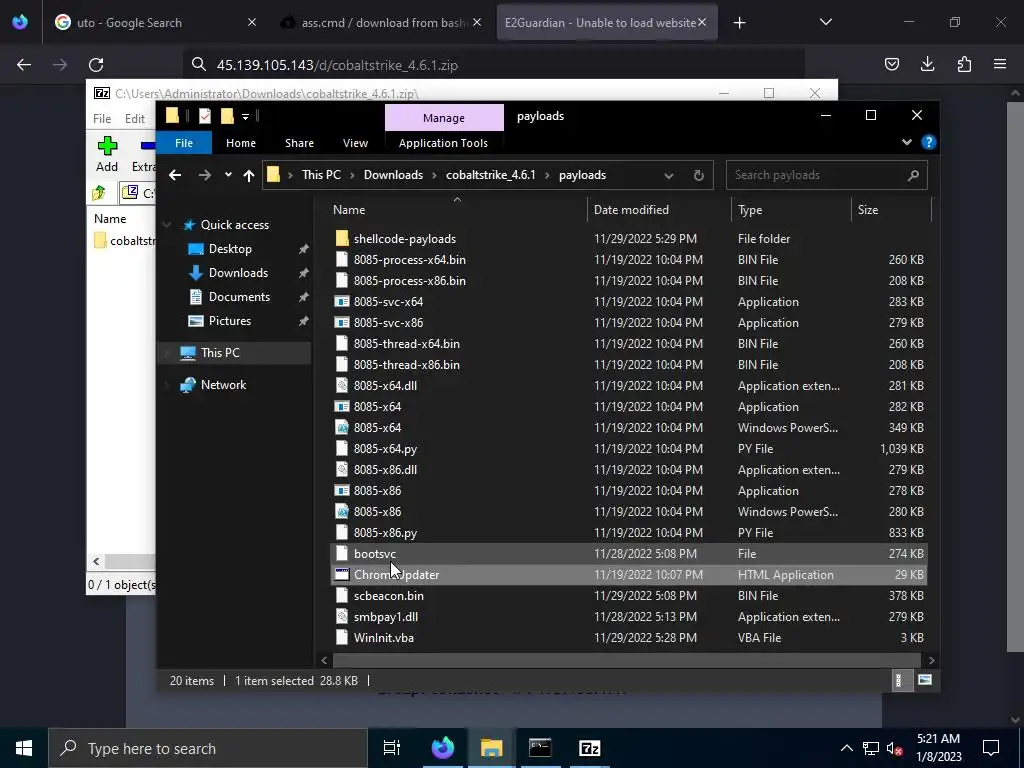Open recent locations dropdown in Explorer
1024x768 pixels.
pos(228,175)
